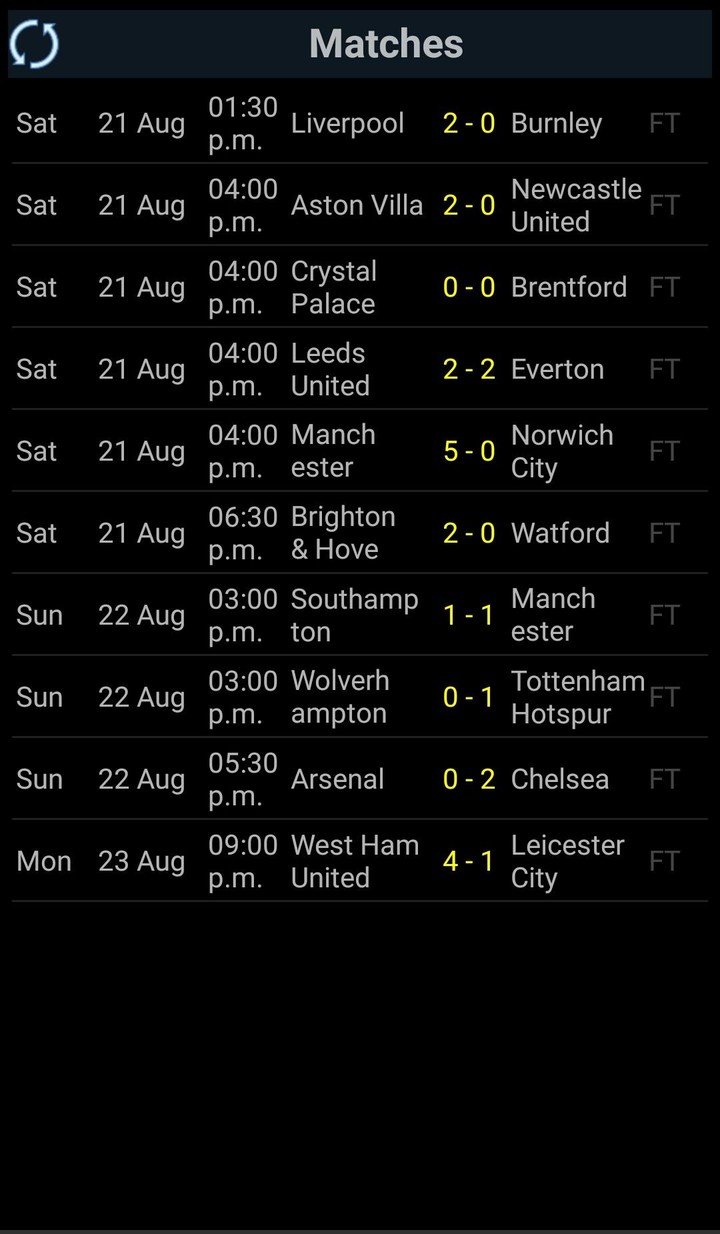Tap the 5 - 0 Norwich City score
The image size is (720, 1234).
tap(469, 451)
